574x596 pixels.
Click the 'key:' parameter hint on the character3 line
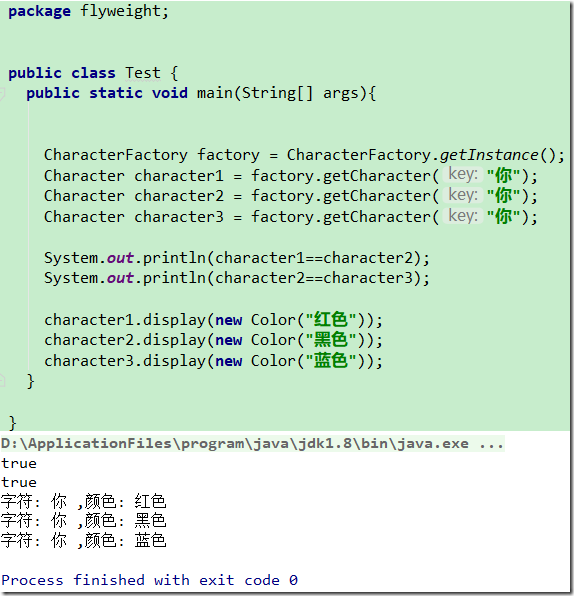click(463, 216)
